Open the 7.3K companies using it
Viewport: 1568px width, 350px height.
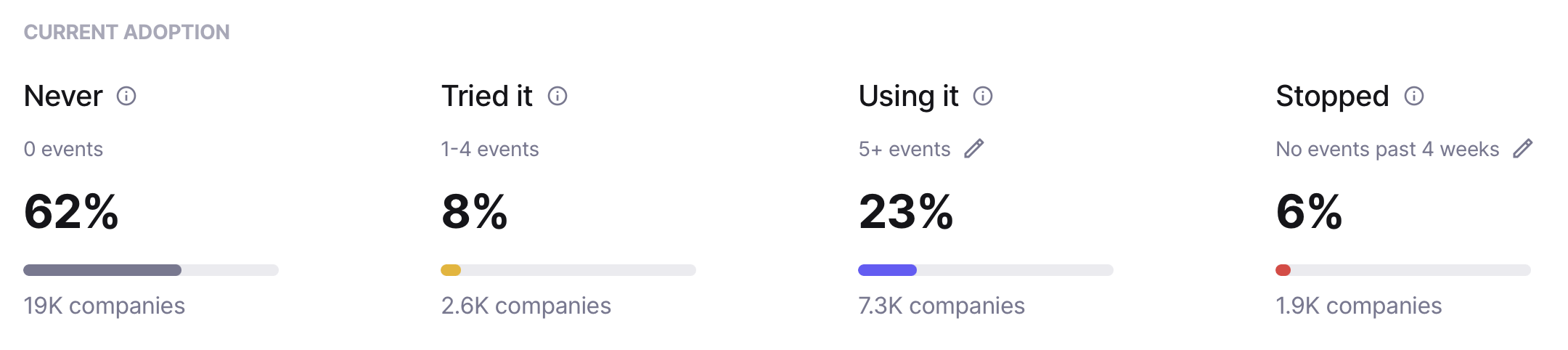click(942, 306)
